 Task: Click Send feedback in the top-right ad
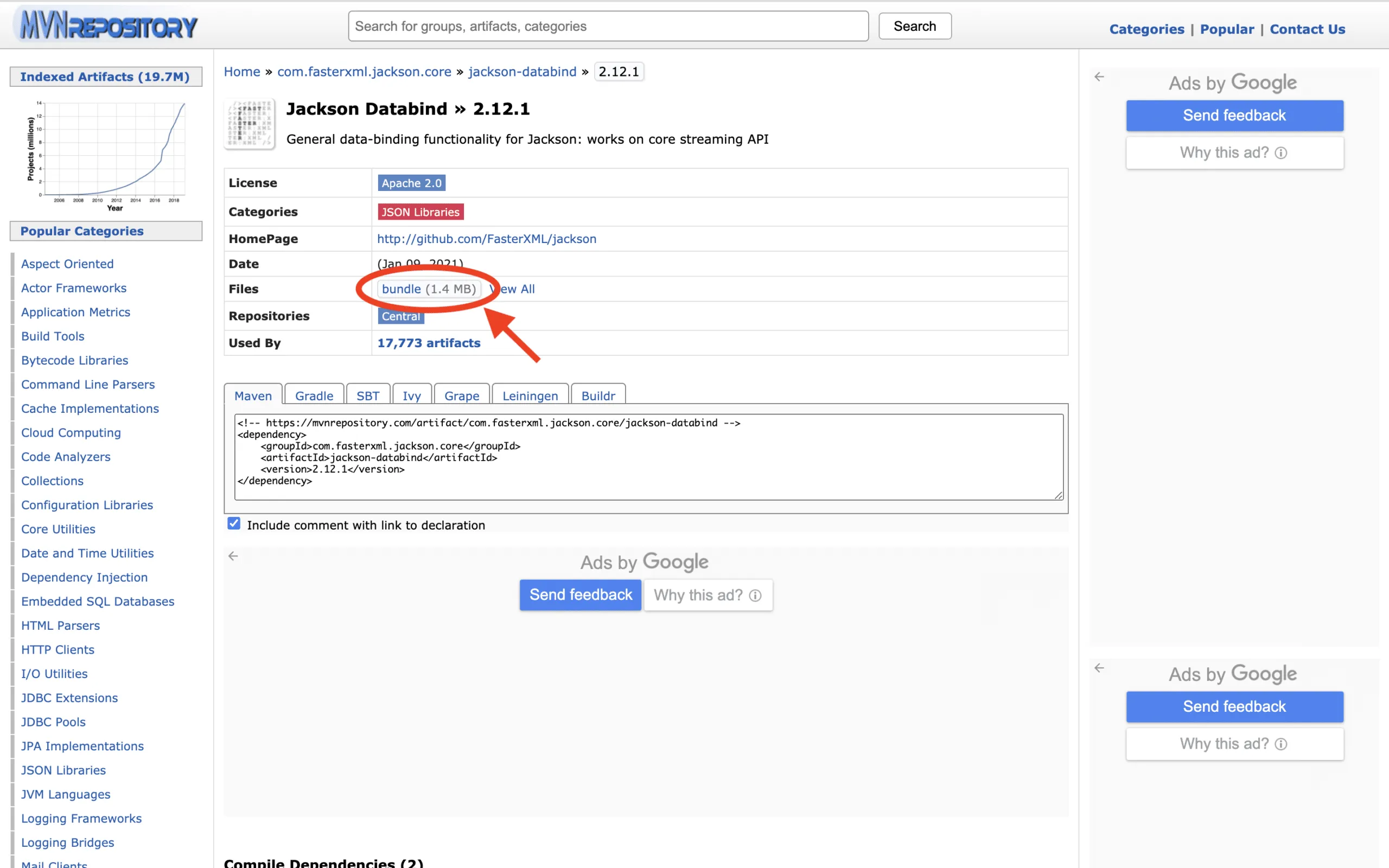pyautogui.click(x=1234, y=116)
